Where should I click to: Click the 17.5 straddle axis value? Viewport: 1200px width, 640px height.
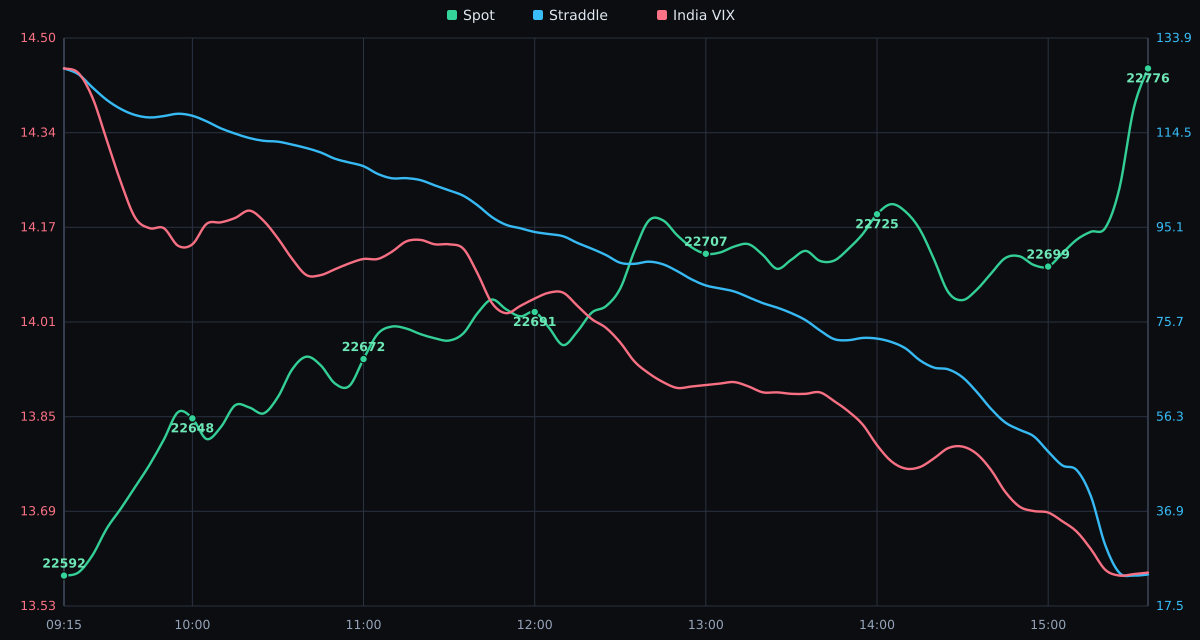(x=1170, y=606)
